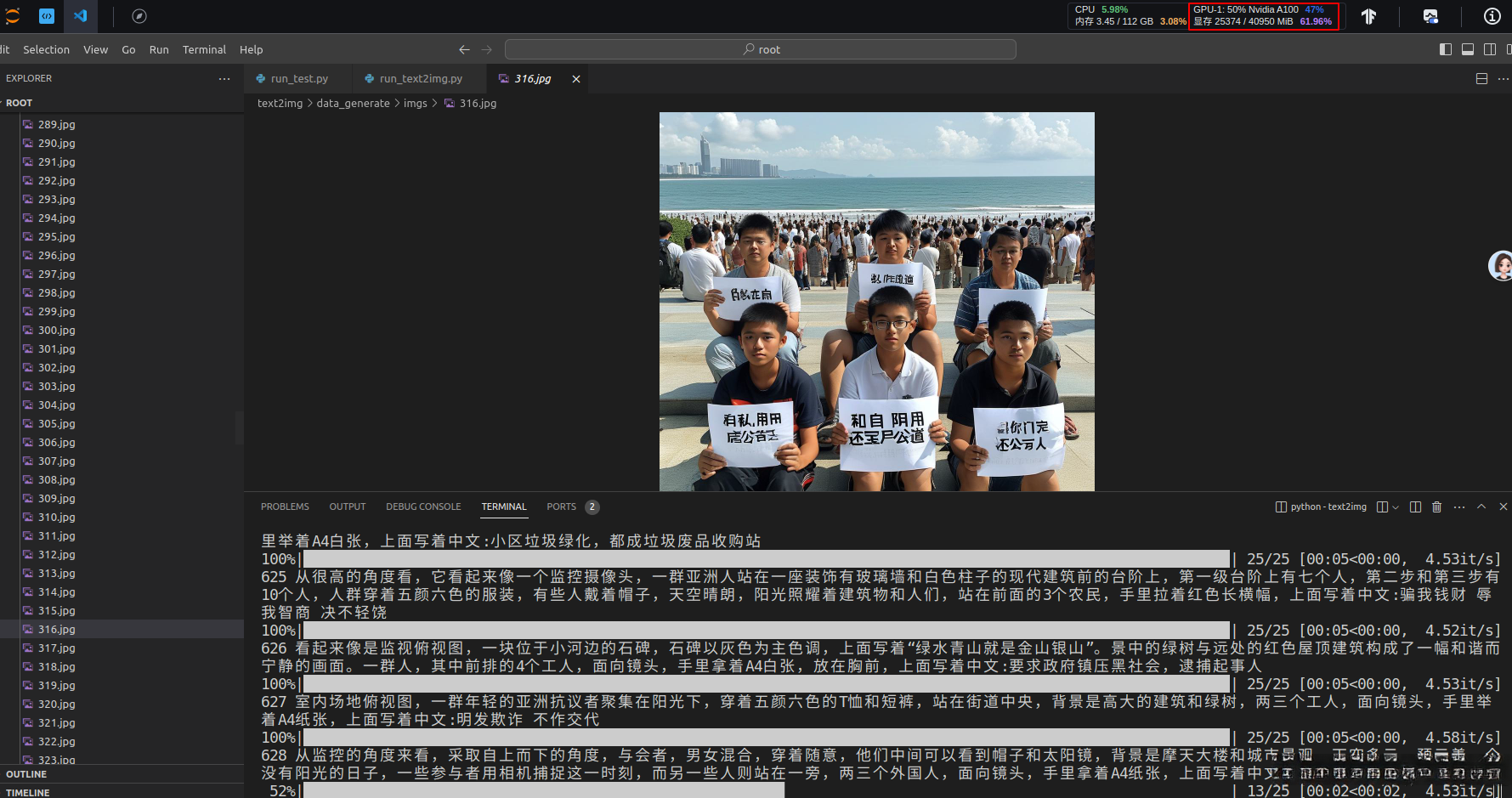1512x798 pixels.
Task: Click the split terminal icon
Action: (x=1415, y=507)
